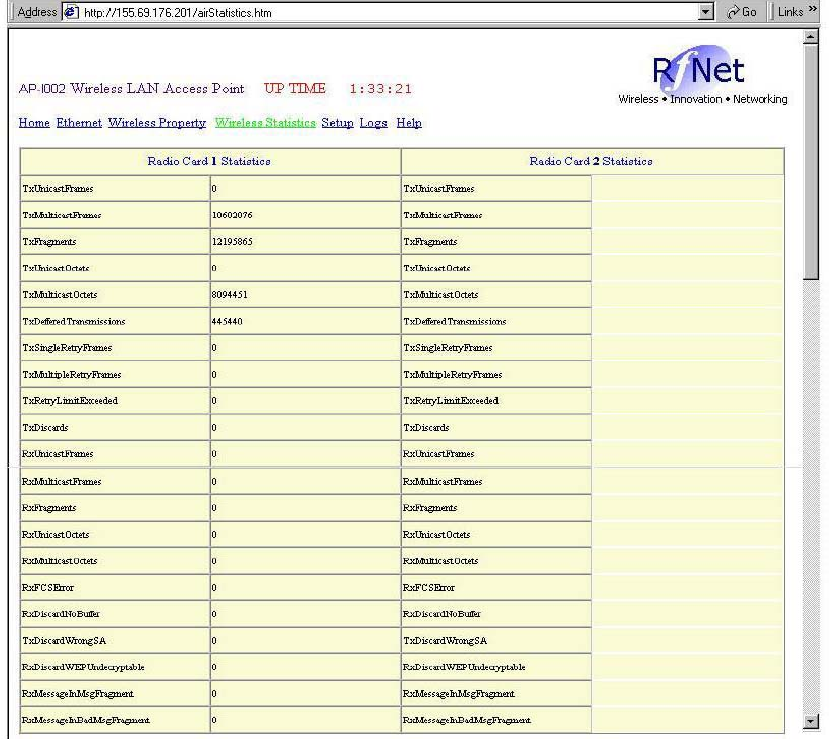
Task: Select TxDiscards in Radio Card 2
Action: click(x=426, y=428)
